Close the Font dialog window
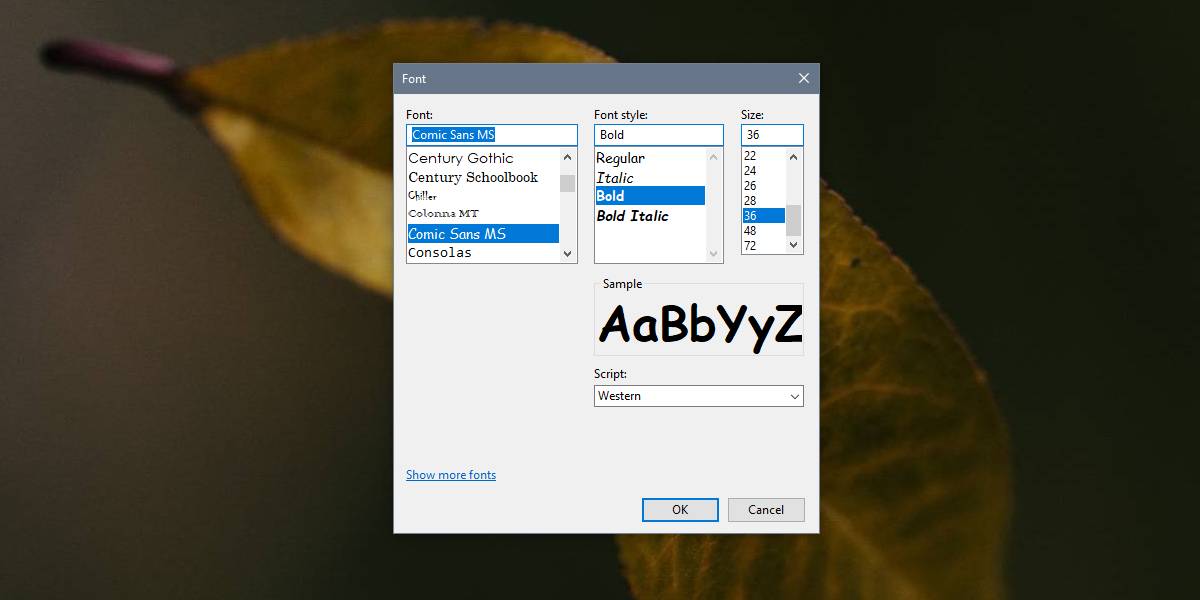 coord(803,78)
